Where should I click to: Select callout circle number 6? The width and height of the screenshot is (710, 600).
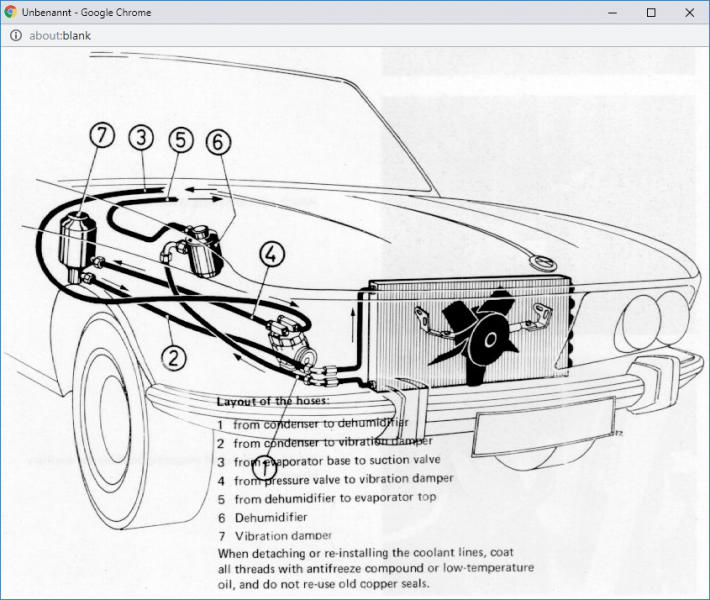pos(217,142)
